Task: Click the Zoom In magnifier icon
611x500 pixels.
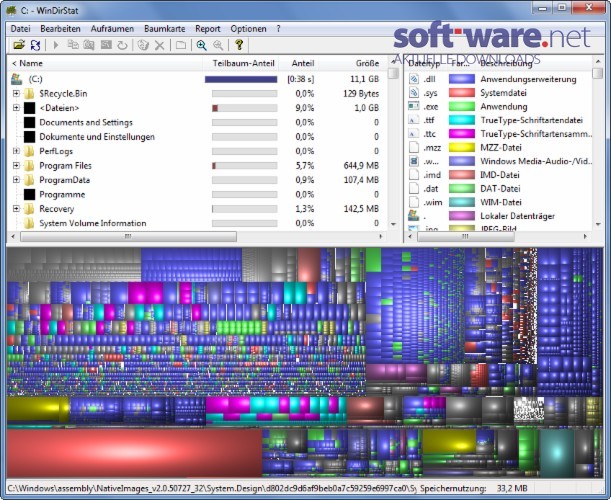Action: (201, 45)
